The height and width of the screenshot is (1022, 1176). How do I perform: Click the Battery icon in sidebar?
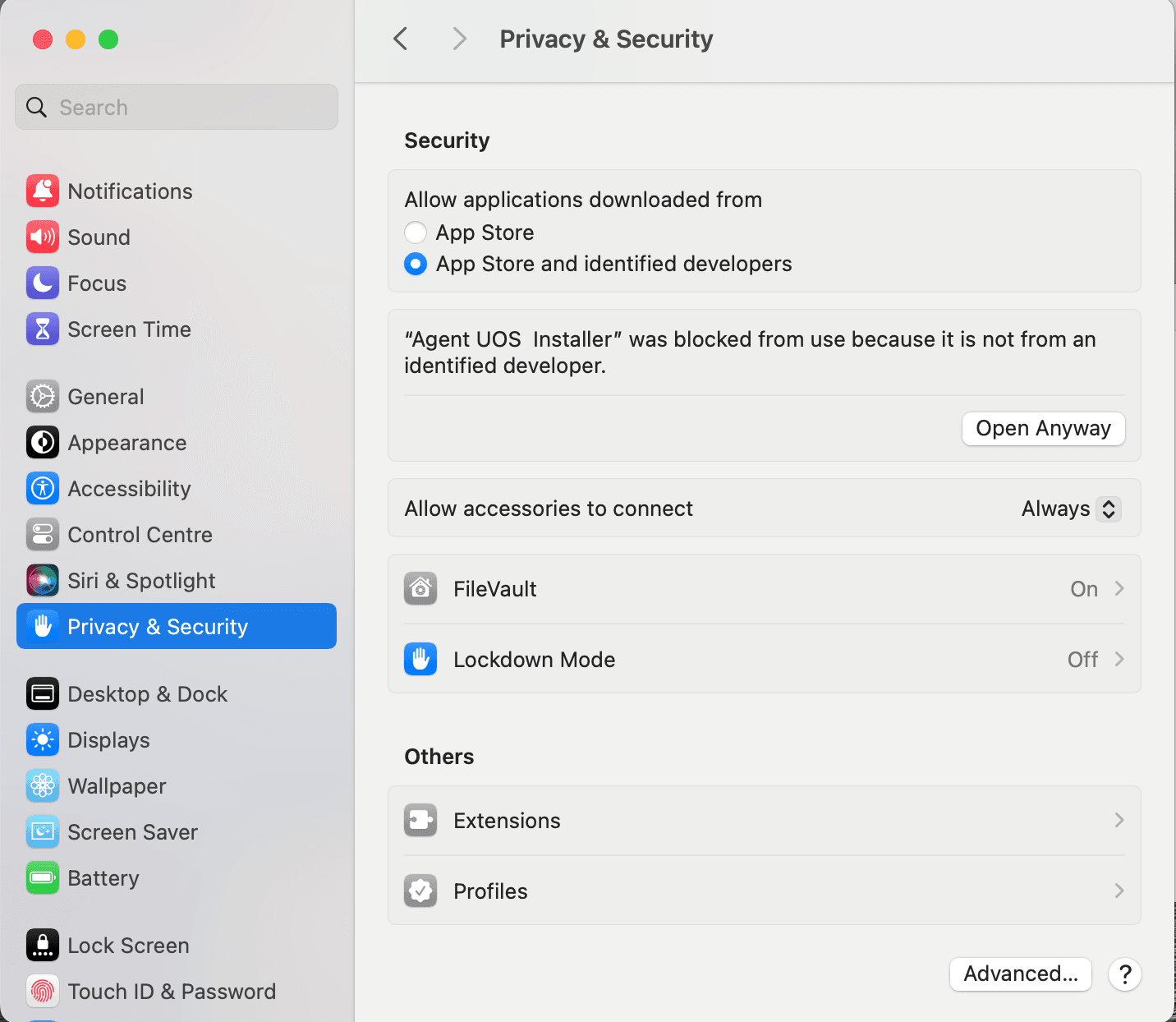point(43,877)
